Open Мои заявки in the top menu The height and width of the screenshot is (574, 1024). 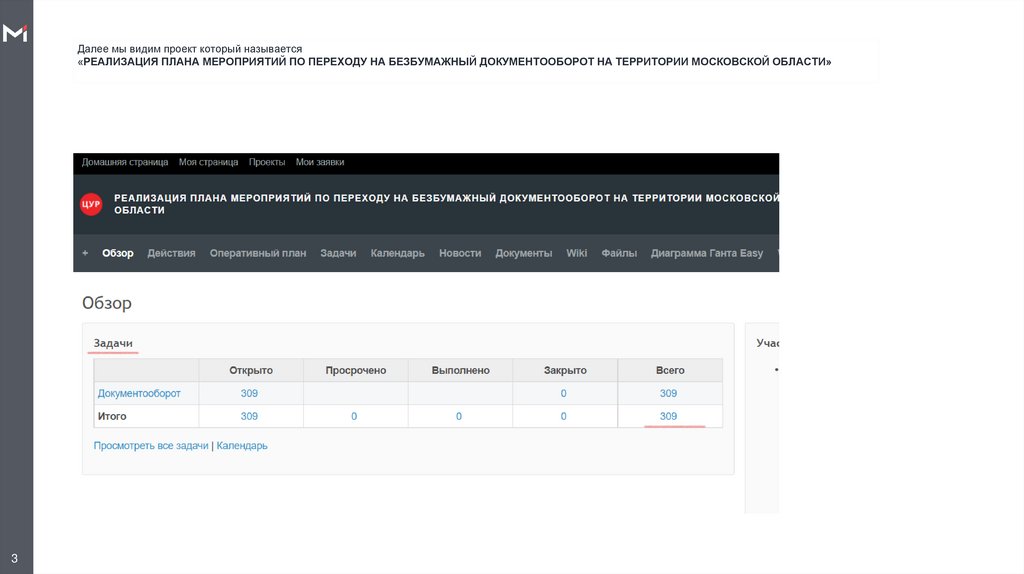(320, 162)
